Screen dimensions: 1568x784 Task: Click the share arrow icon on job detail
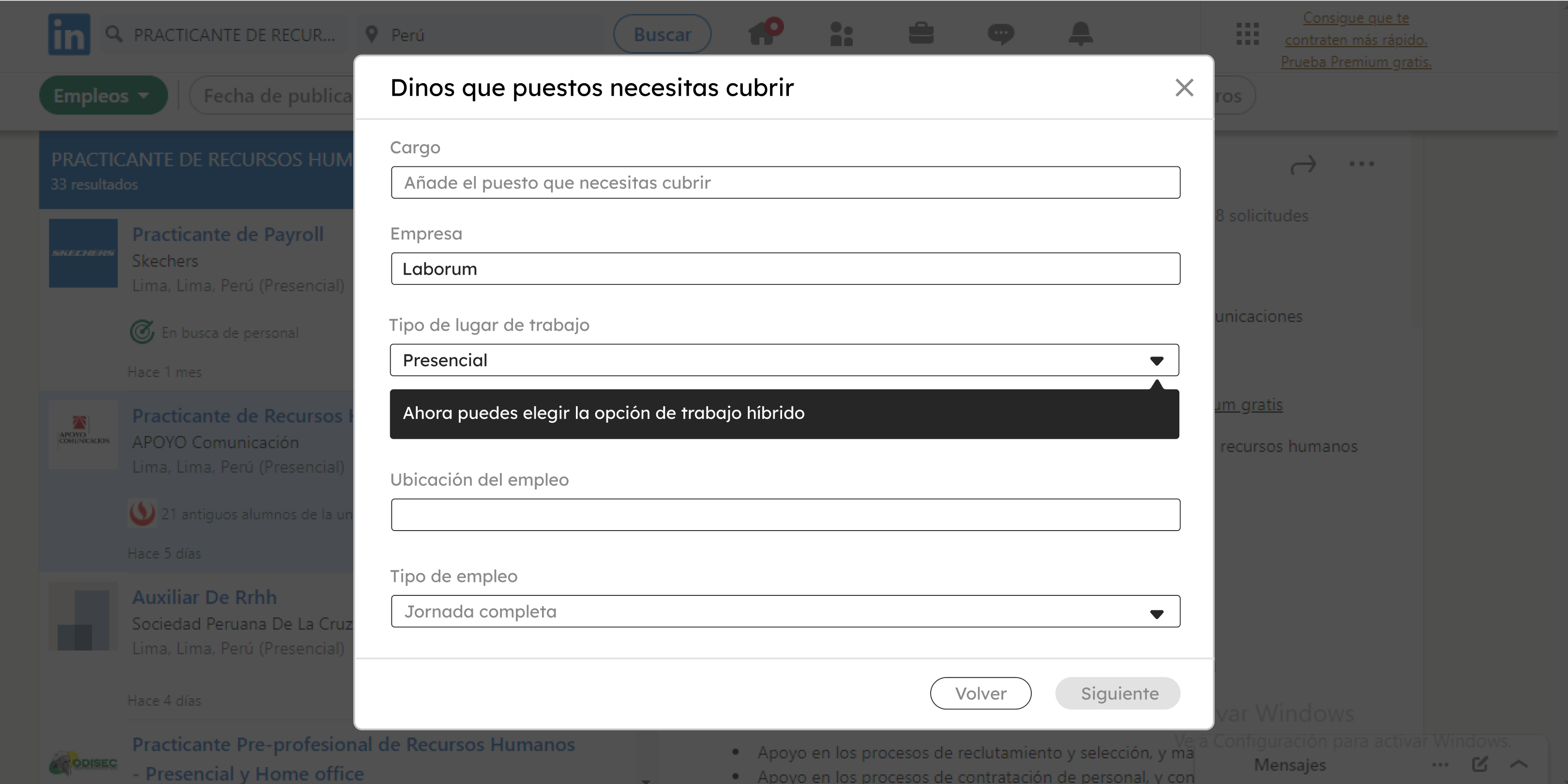pos(1303,164)
